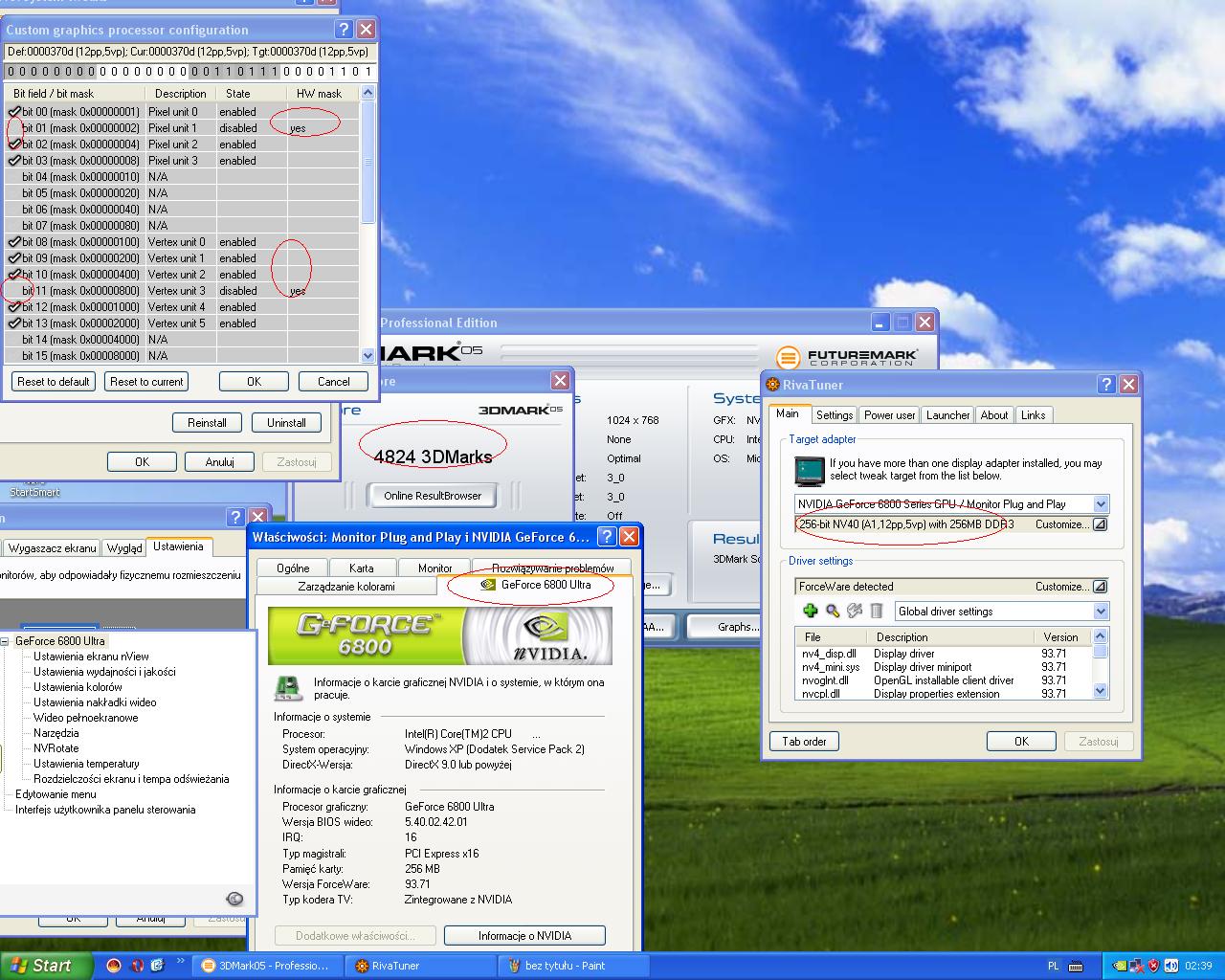
Task: Switch to the Wygląd tab
Action: [124, 548]
